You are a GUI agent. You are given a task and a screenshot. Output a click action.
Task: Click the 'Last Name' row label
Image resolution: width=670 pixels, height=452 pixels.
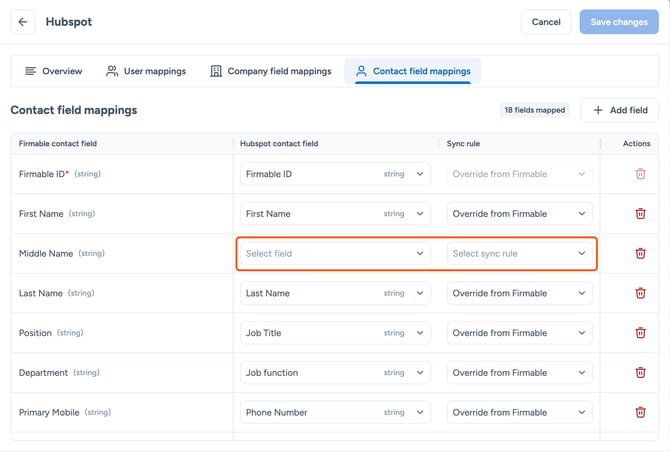click(41, 293)
